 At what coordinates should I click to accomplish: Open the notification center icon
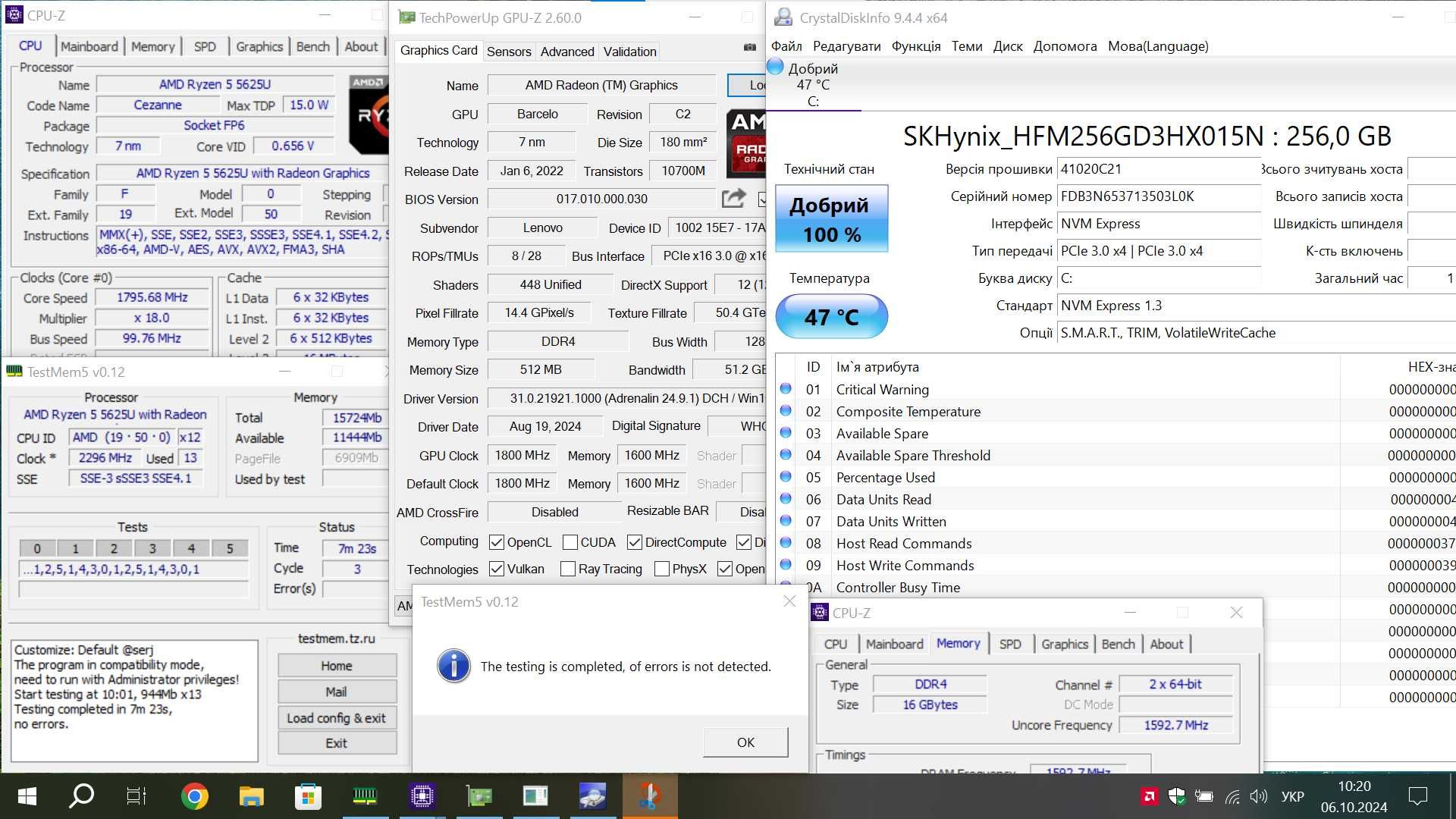(1417, 796)
